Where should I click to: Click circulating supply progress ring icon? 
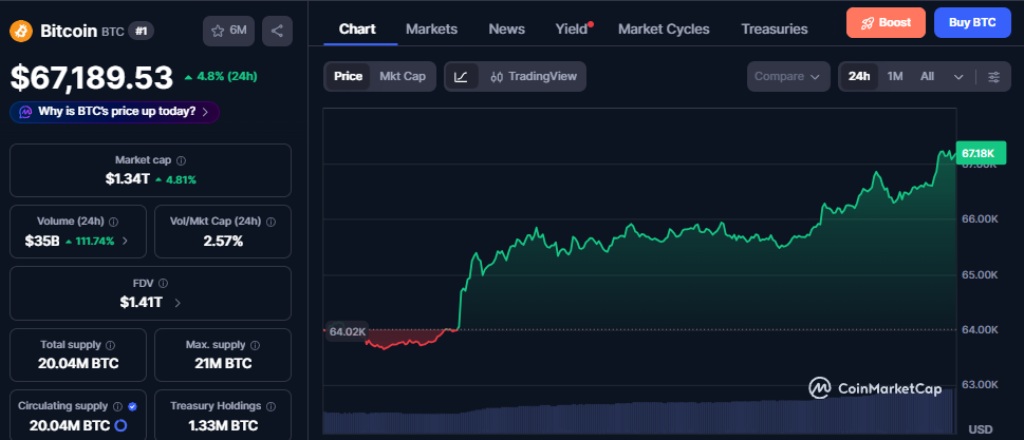[x=121, y=426]
